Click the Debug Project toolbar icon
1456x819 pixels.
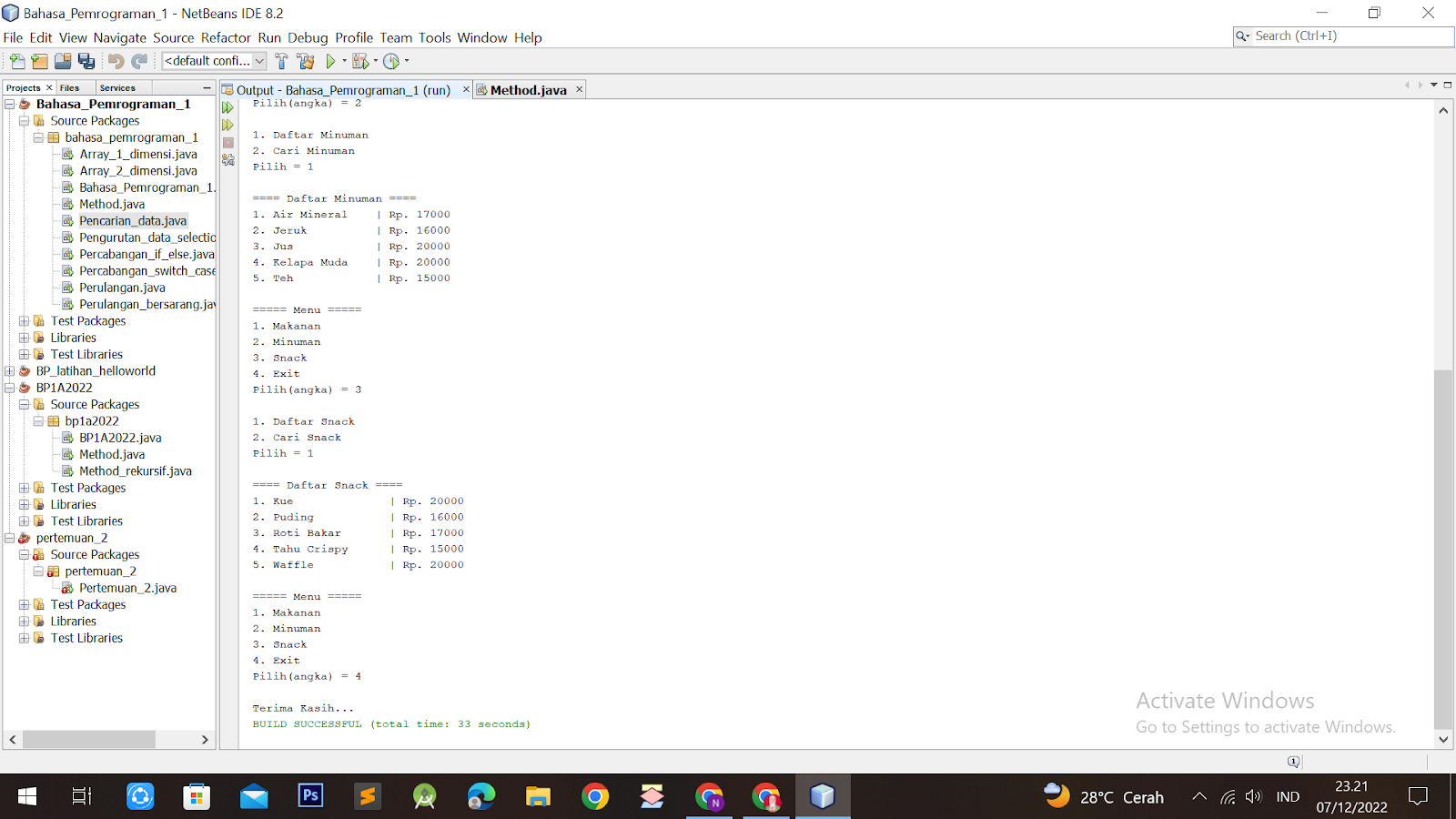click(360, 61)
